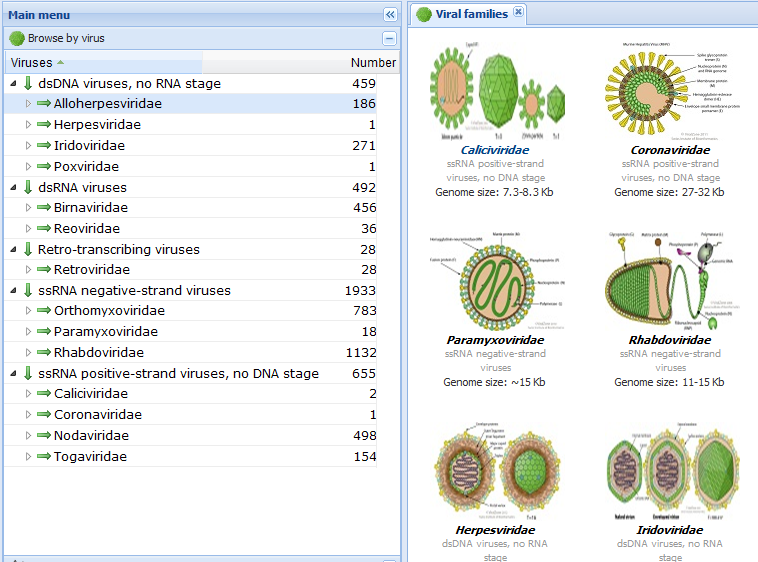The width and height of the screenshot is (758, 562).
Task: Collapse the ssRNA negative-strand viruses group
Action: tap(13, 291)
